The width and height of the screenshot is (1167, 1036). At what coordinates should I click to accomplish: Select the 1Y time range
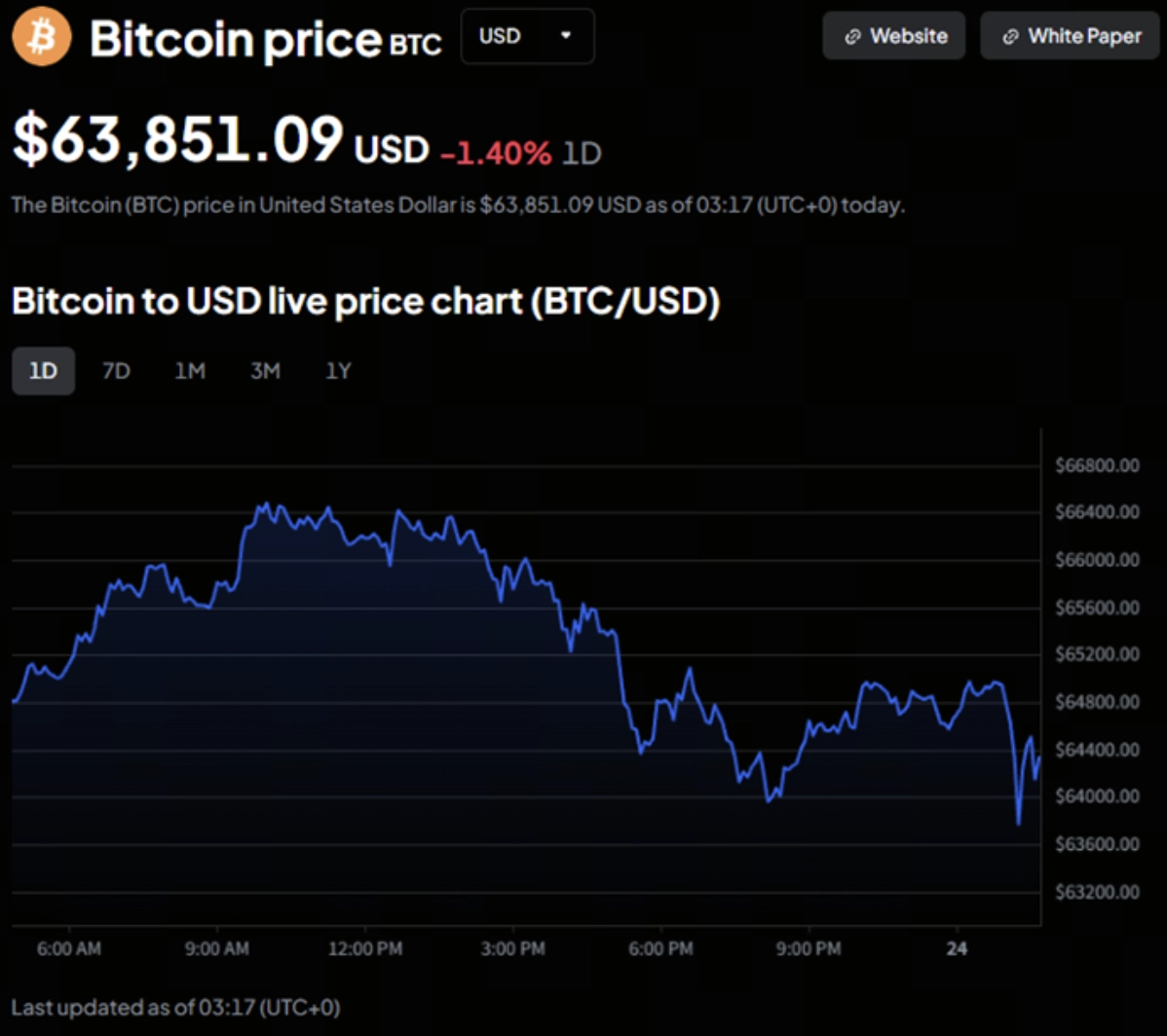tap(338, 371)
